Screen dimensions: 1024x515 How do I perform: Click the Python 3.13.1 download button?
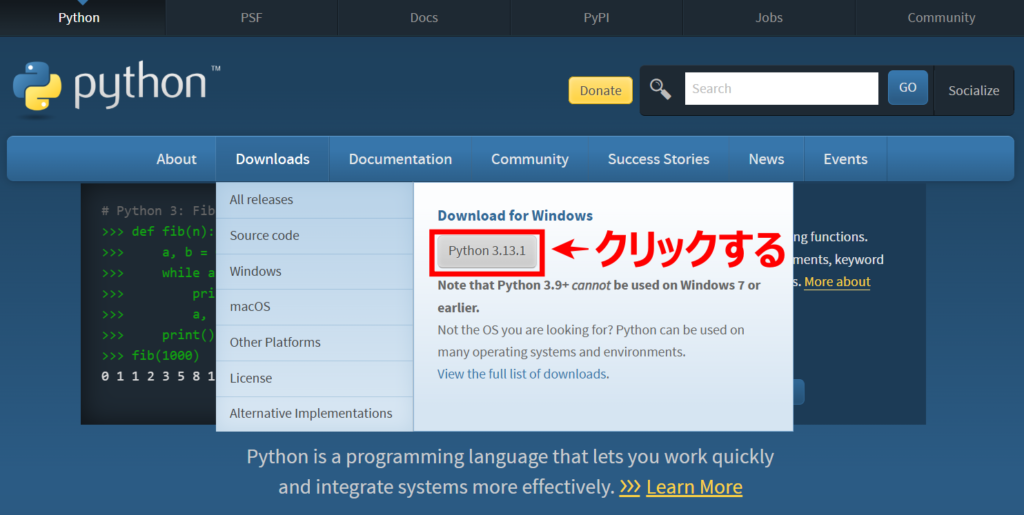click(x=487, y=251)
